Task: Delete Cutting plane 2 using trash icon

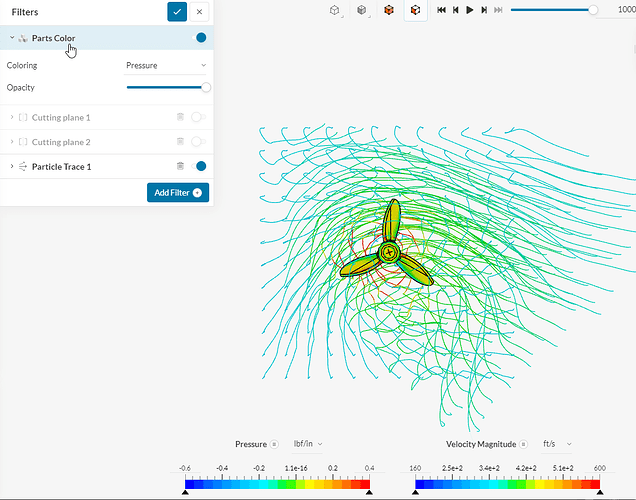Action: (180, 142)
